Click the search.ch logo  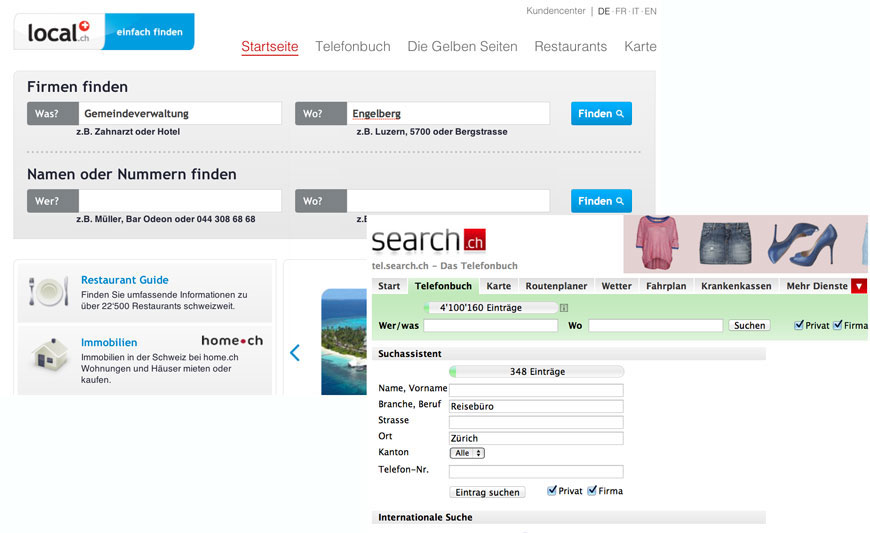pyautogui.click(x=428, y=240)
